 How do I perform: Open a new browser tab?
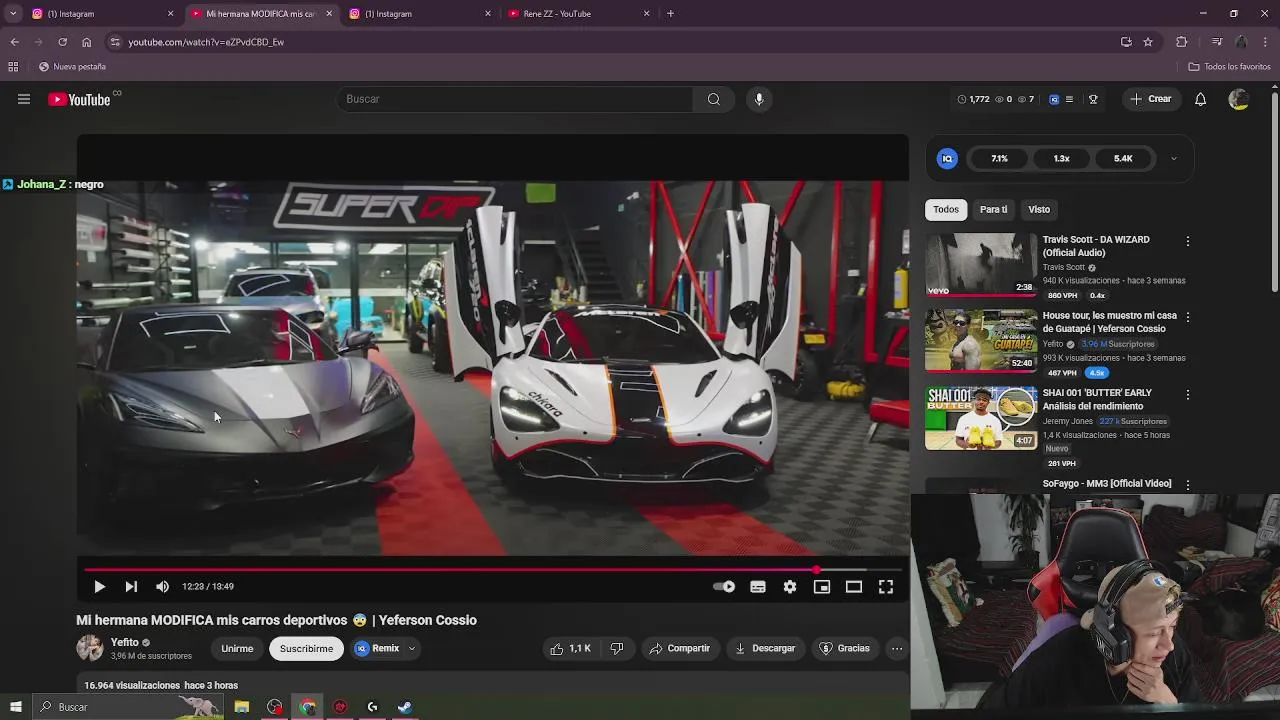[670, 14]
